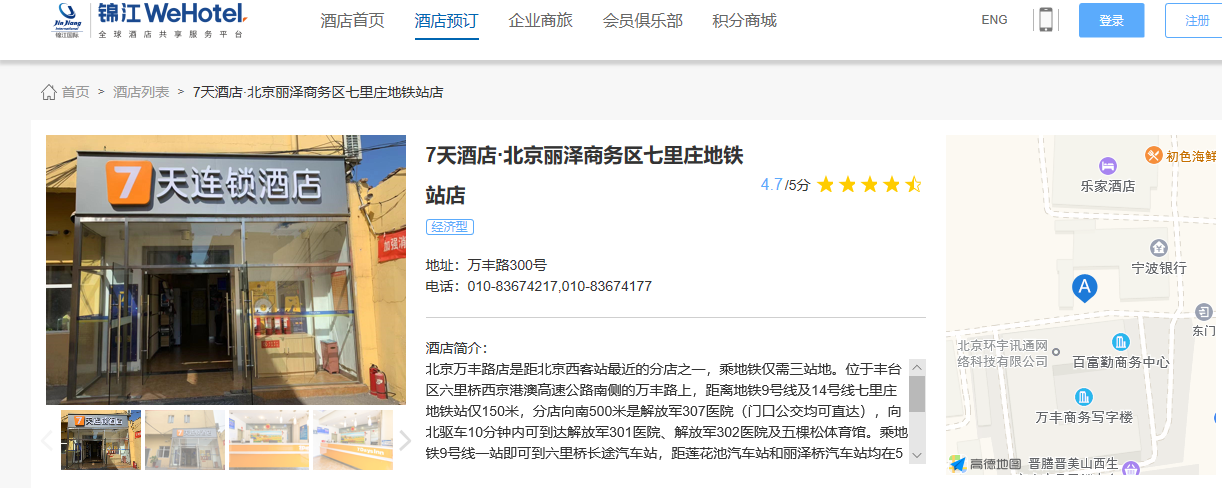Open the 企业商旅 menu item
Image resolution: width=1222 pixels, height=488 pixels.
[541, 21]
